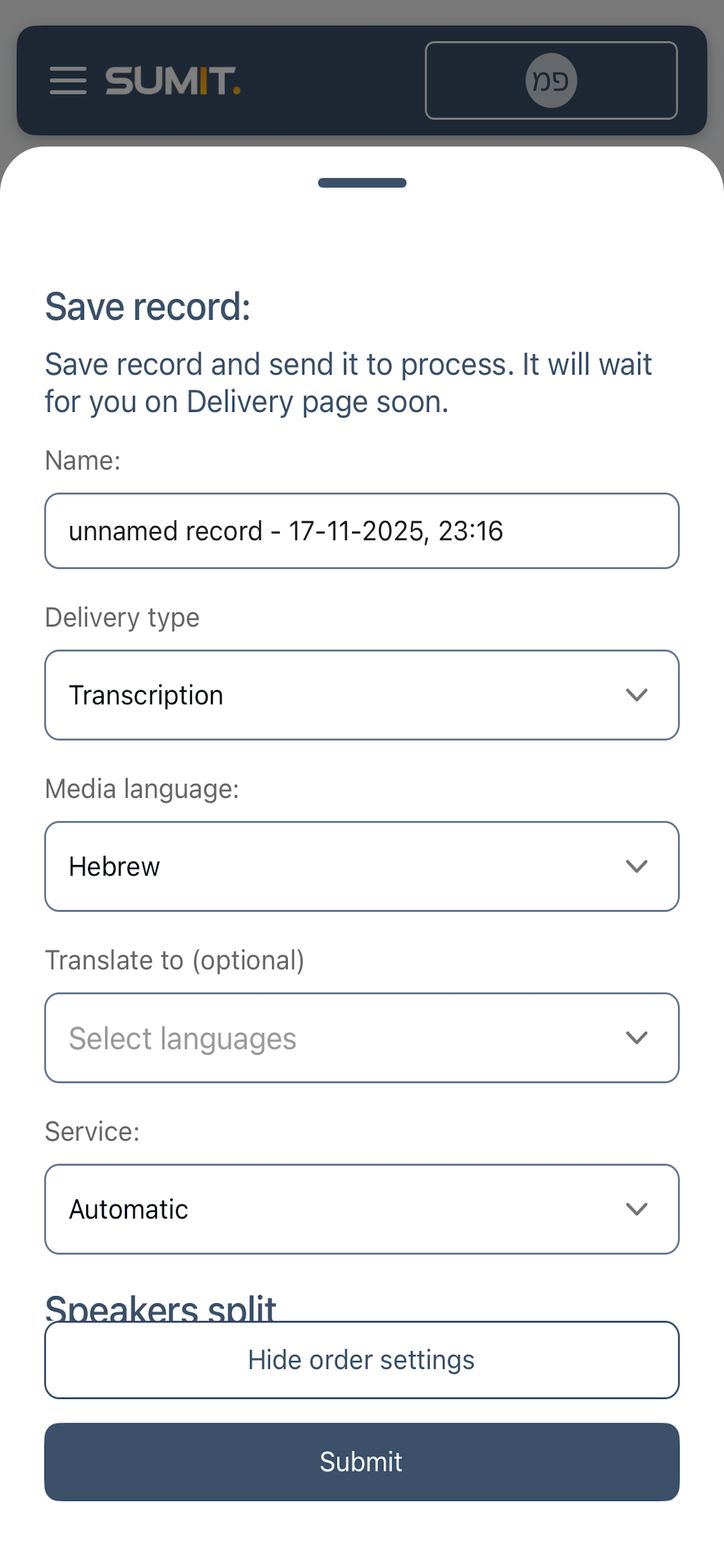Expand the Hebrew media language dropdown

click(x=362, y=866)
